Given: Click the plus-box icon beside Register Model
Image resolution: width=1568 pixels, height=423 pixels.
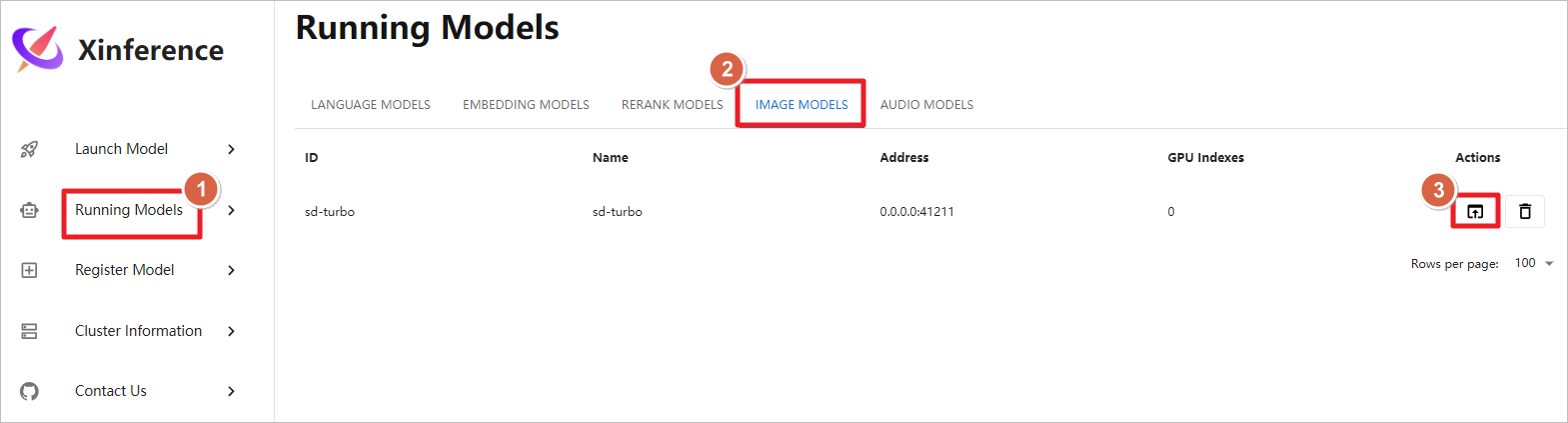Looking at the screenshot, I should (x=29, y=270).
